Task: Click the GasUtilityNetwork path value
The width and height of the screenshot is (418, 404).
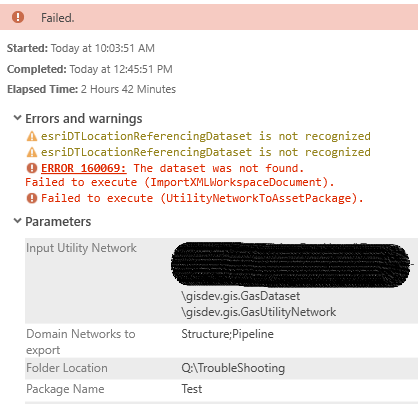Action: point(259,312)
